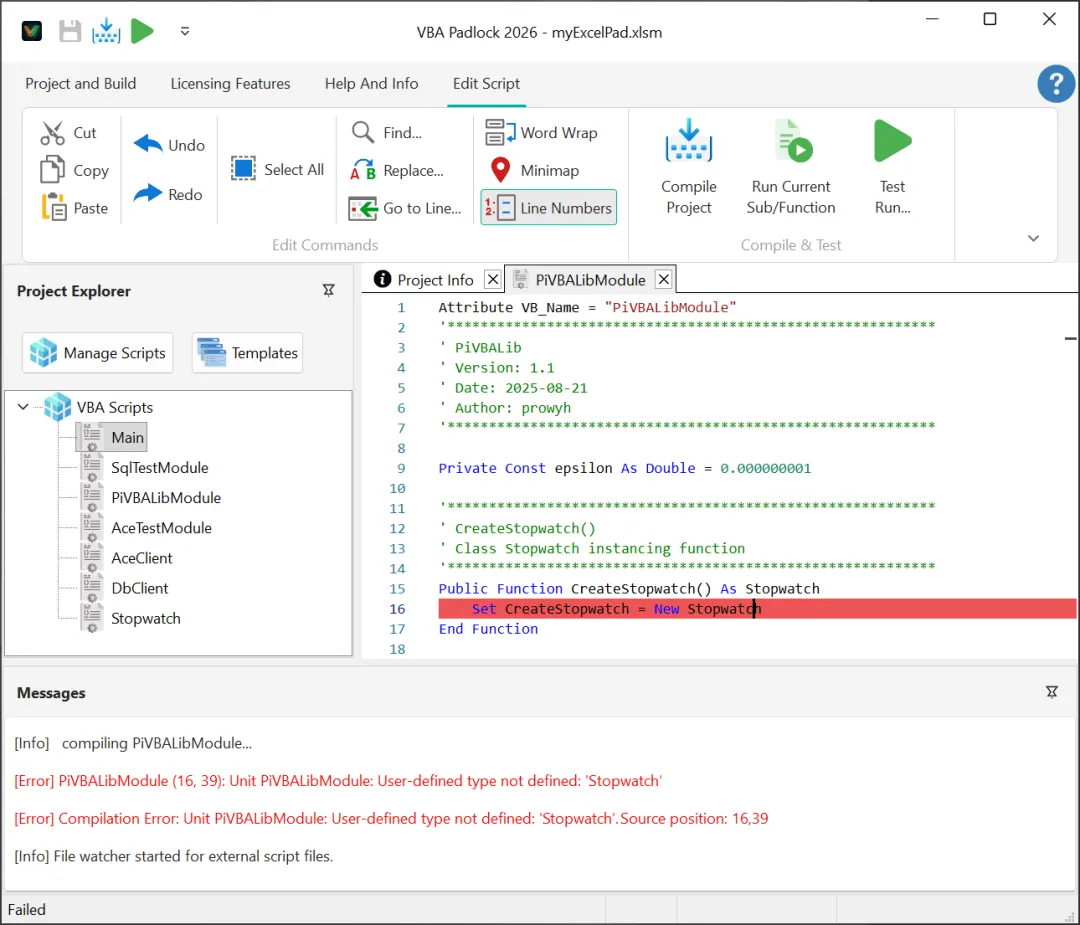Click the Author: prowyh comment line
Viewport: 1080px width, 925px height.
coord(505,408)
